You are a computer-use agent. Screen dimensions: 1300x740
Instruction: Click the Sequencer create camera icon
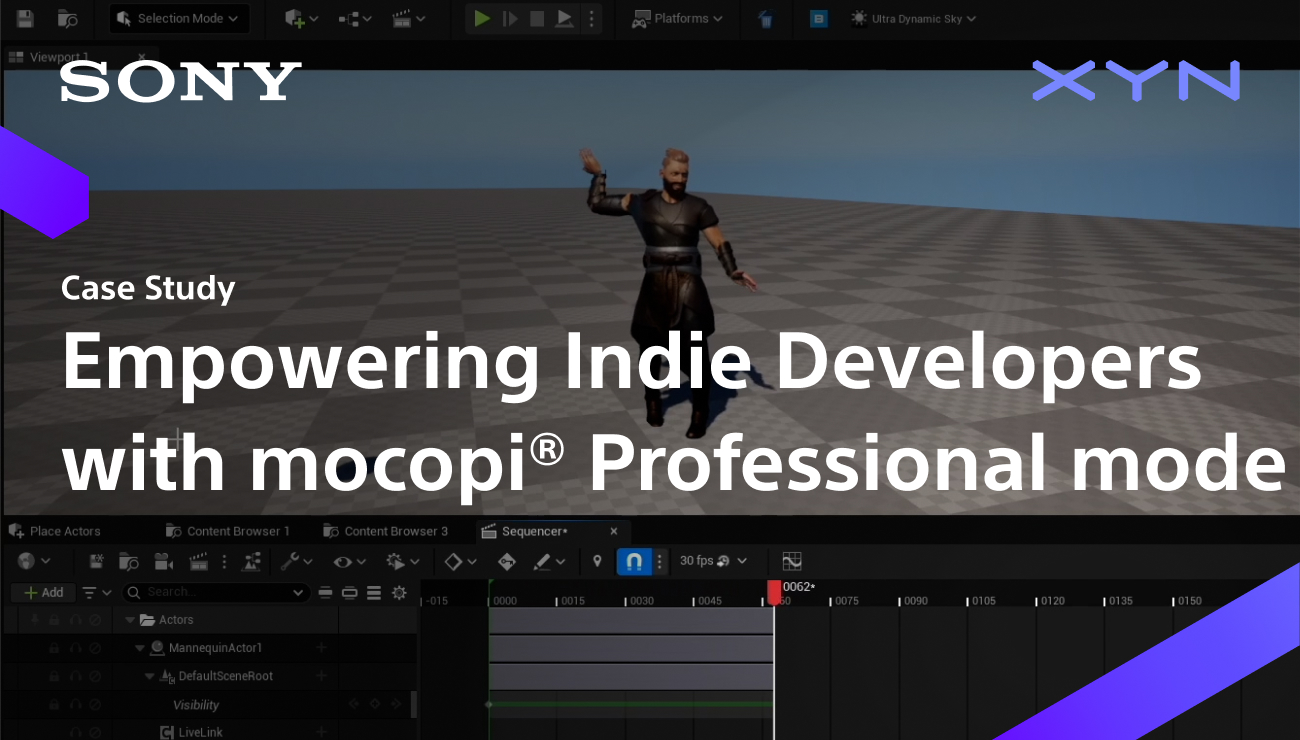(162, 561)
